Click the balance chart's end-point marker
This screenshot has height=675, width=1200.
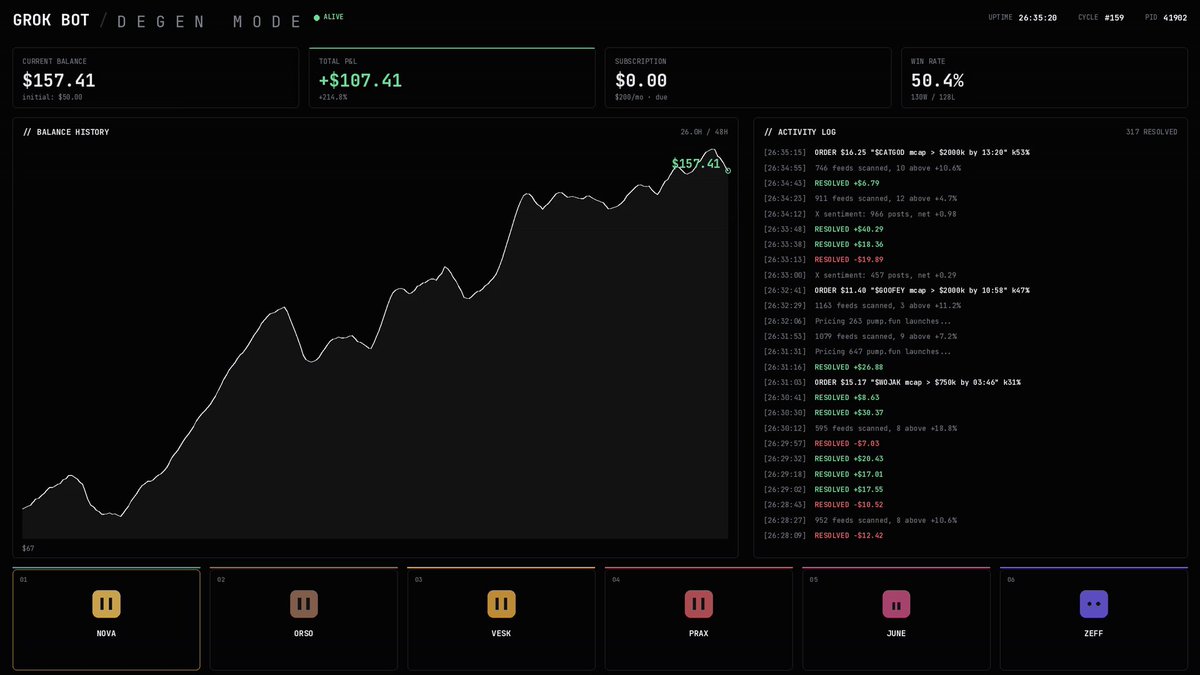(x=728, y=171)
